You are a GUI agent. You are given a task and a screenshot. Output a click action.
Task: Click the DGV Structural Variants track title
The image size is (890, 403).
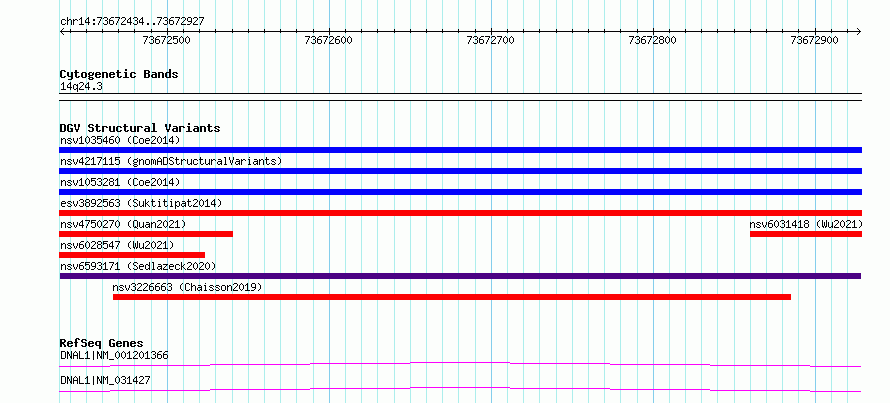[x=140, y=128]
